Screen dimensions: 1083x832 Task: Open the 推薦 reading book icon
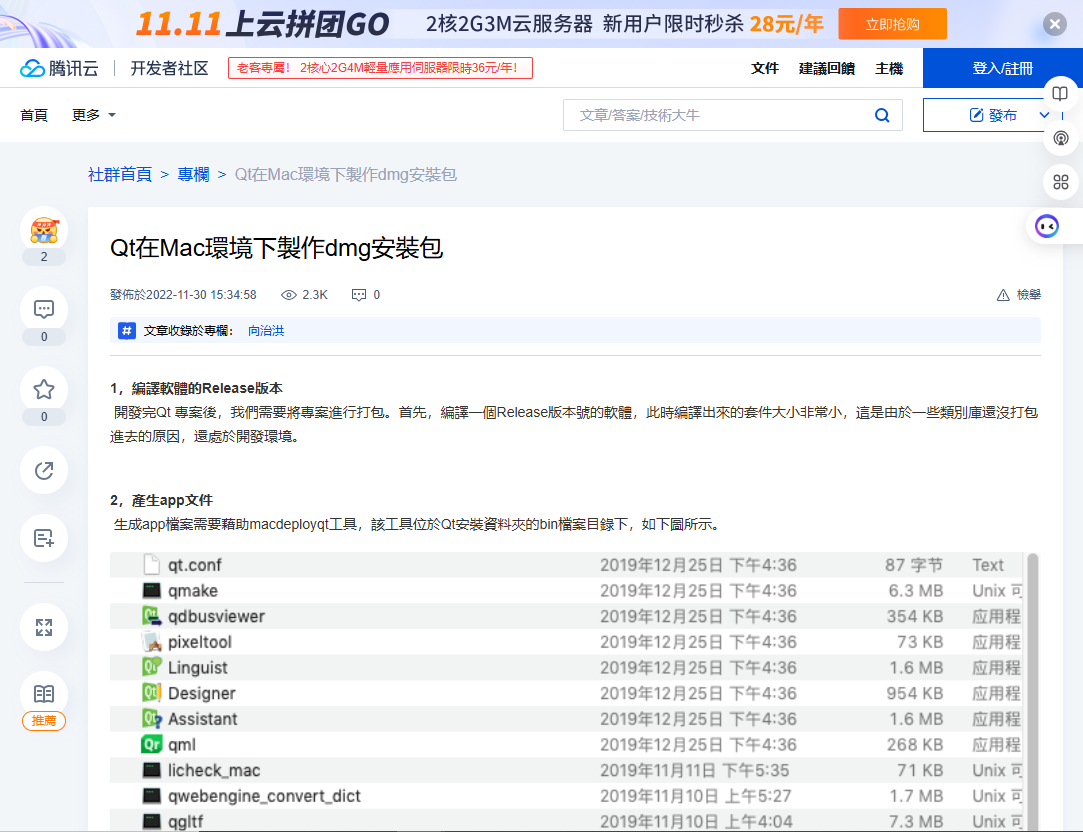point(44,694)
